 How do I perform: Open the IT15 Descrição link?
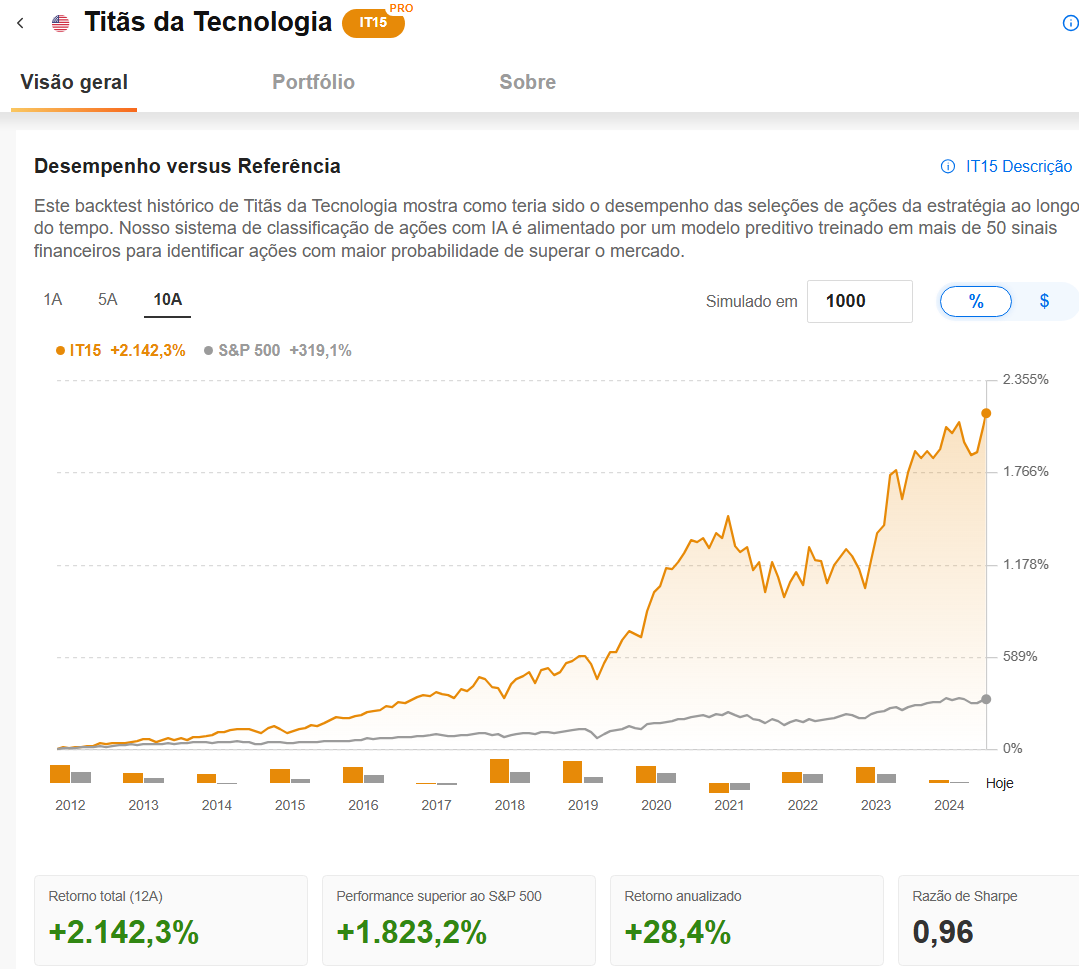pyautogui.click(x=1018, y=167)
